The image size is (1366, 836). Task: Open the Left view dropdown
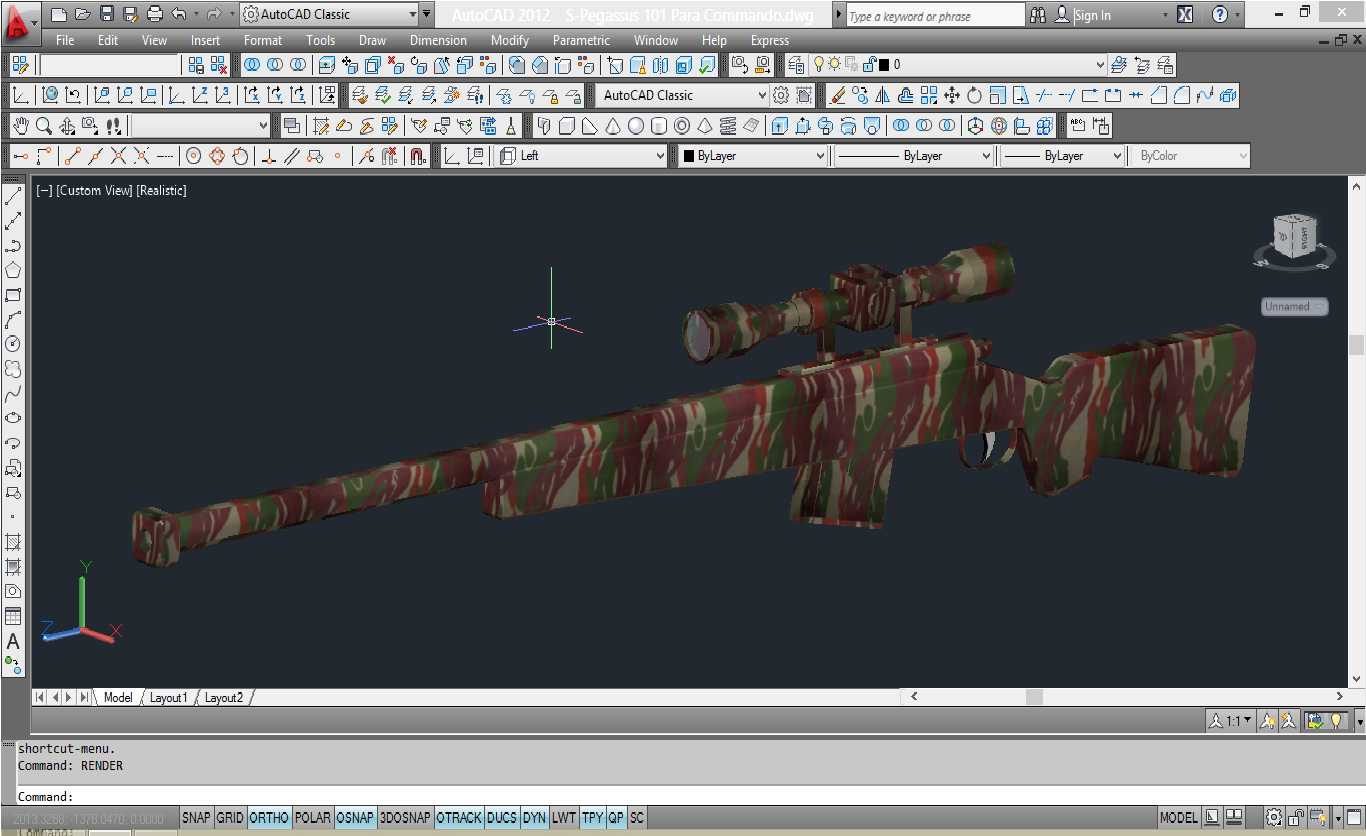[x=582, y=156]
